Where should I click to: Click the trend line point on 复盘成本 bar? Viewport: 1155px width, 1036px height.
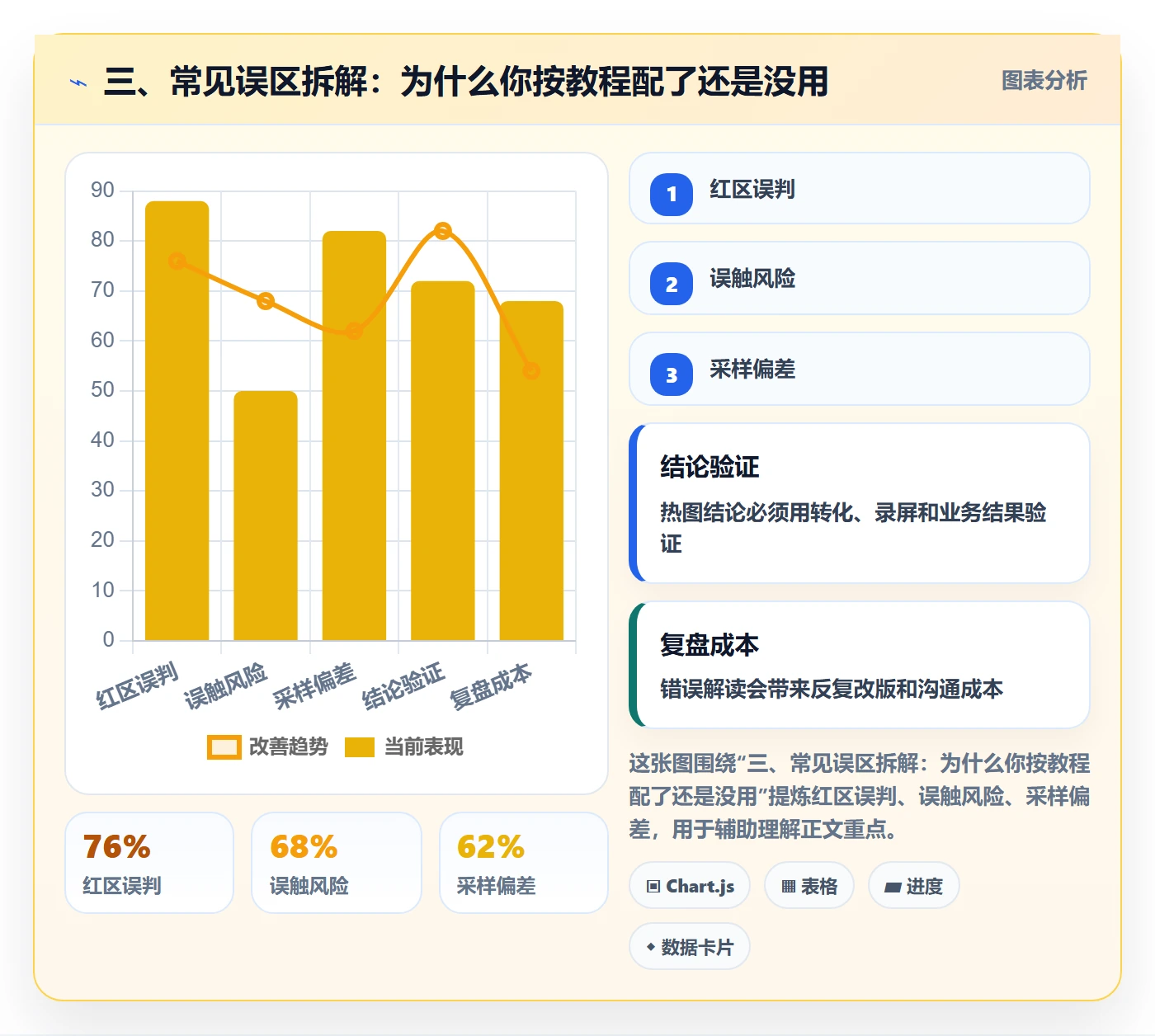coord(531,371)
